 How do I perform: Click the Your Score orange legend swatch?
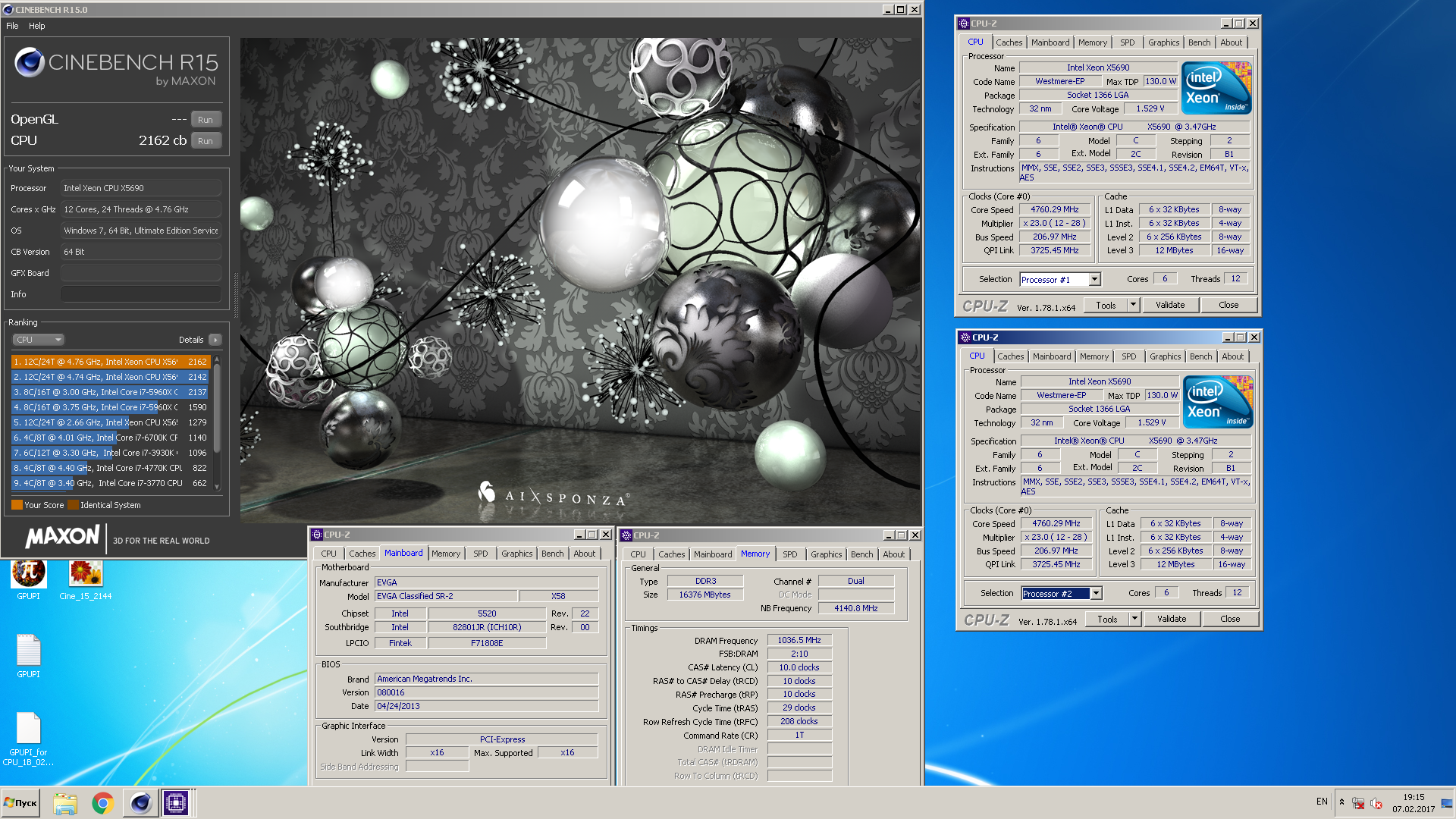(x=17, y=505)
